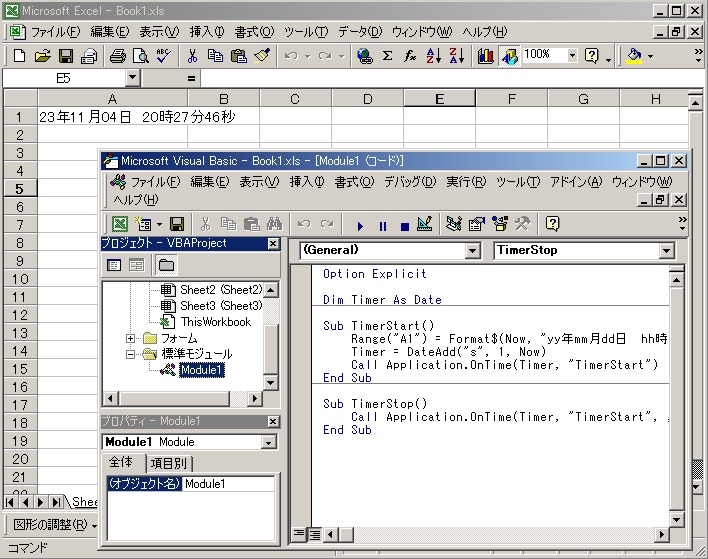Toggle Folders view in Project panel
This screenshot has width=708, height=559.
click(x=166, y=265)
